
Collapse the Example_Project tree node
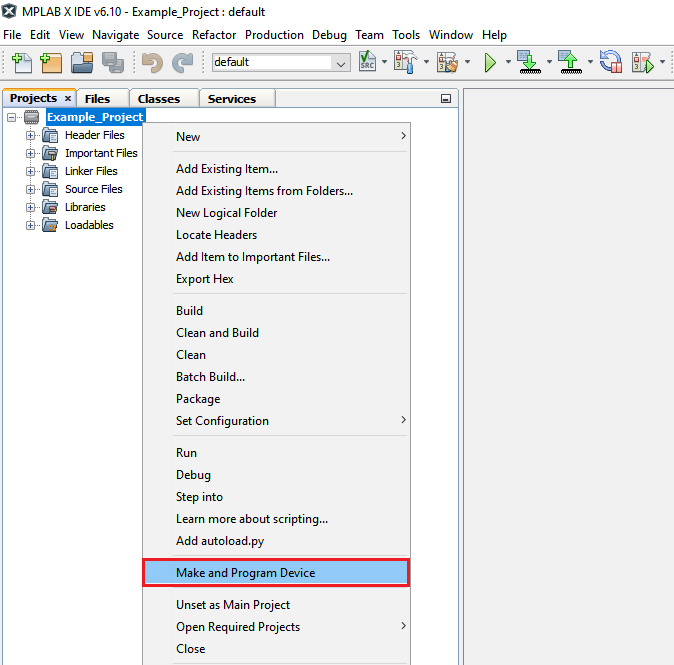(12, 117)
